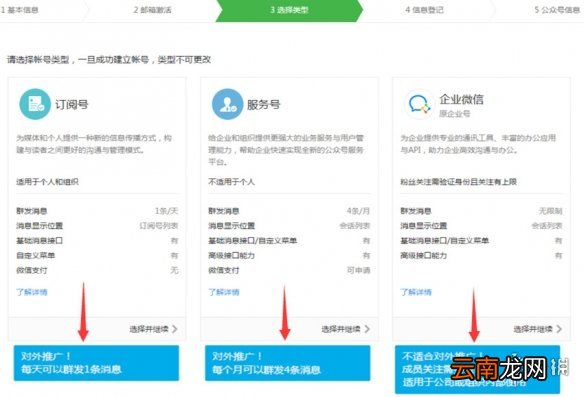Click 适用于个人和组织 text
Screen dimensions: 584x397
(x=47, y=182)
